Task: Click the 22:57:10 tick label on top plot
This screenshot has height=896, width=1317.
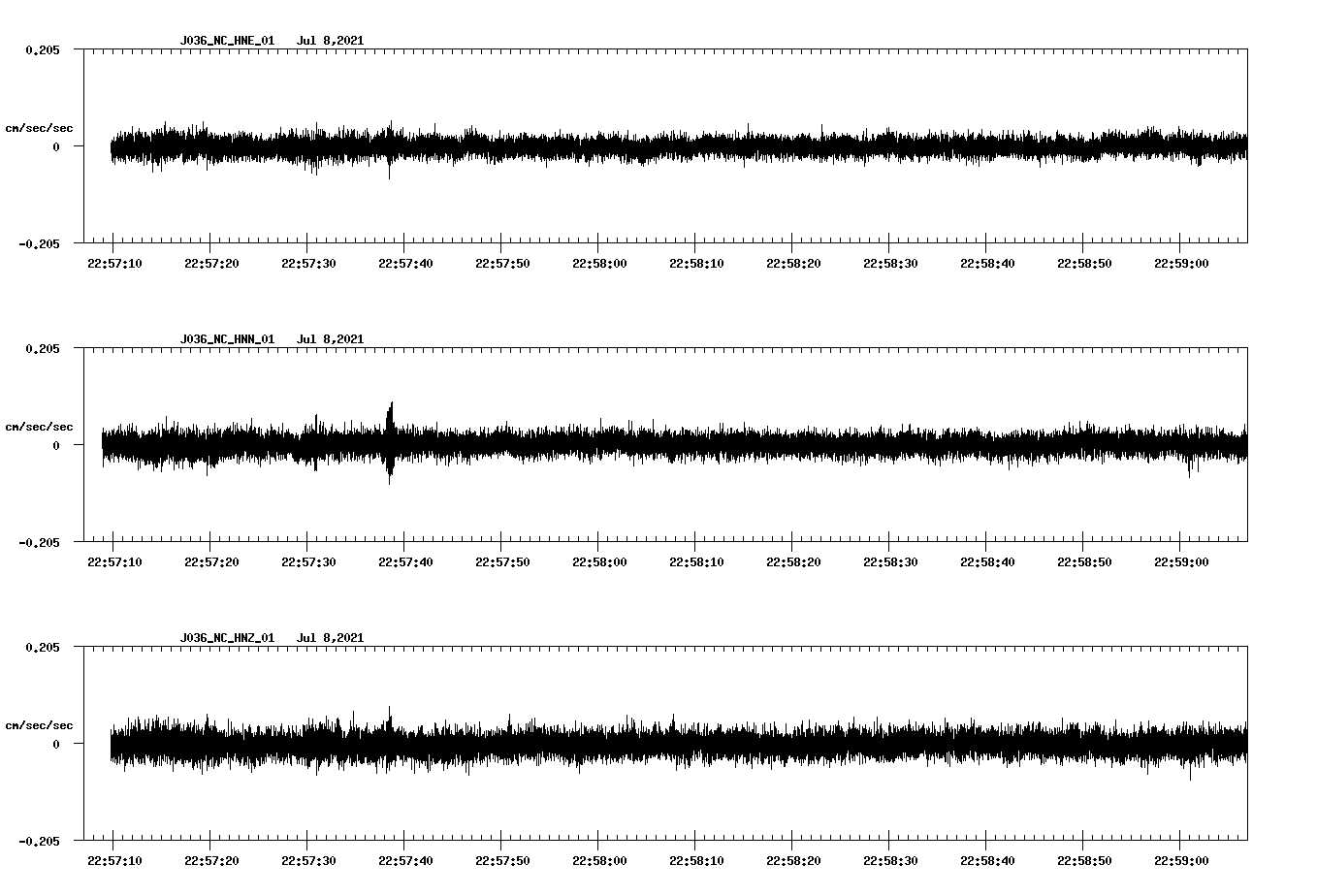Action: (x=114, y=261)
